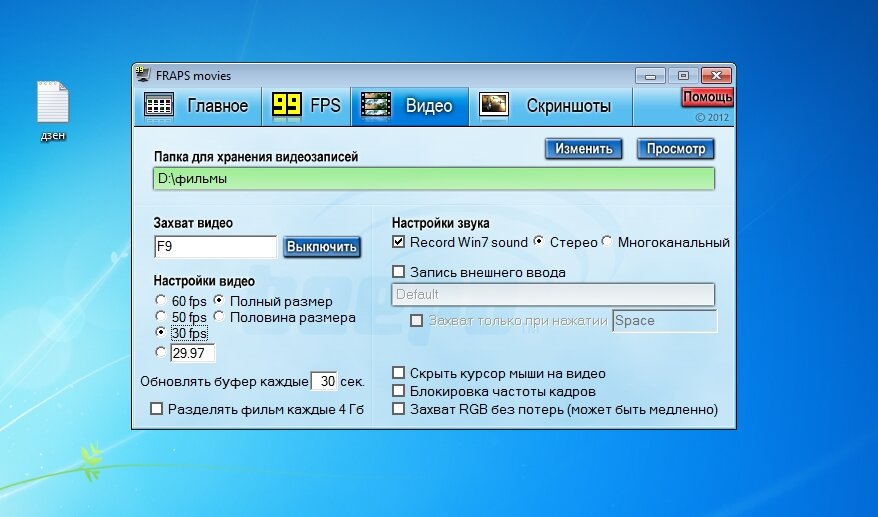The width and height of the screenshot is (878, 517).
Task: Minimize the FRAPS window
Action: [x=650, y=75]
